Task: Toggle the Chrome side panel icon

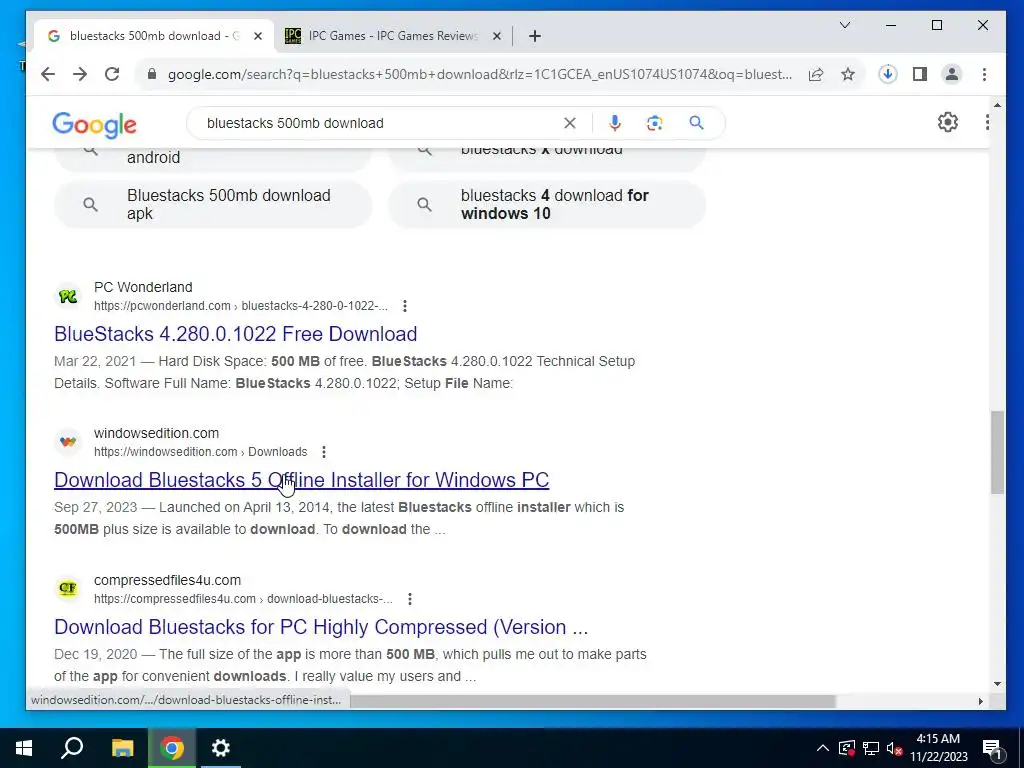Action: [920, 74]
